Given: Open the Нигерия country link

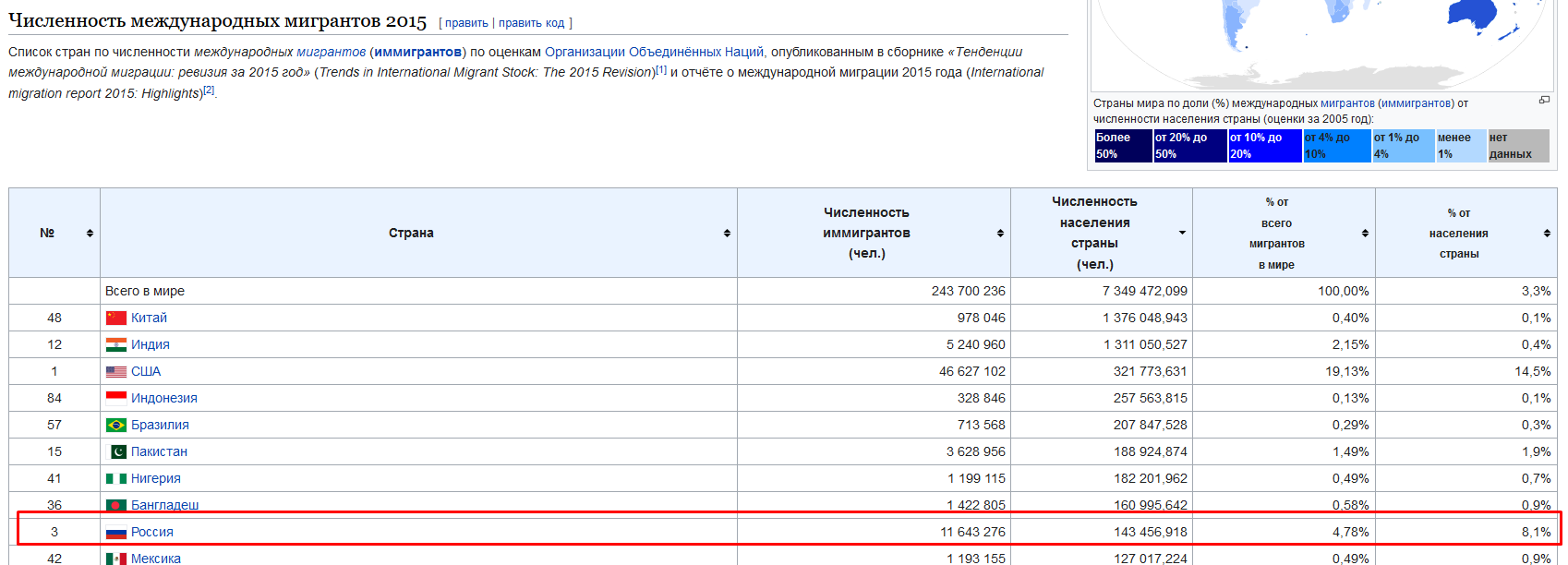Looking at the screenshot, I should tap(156, 478).
